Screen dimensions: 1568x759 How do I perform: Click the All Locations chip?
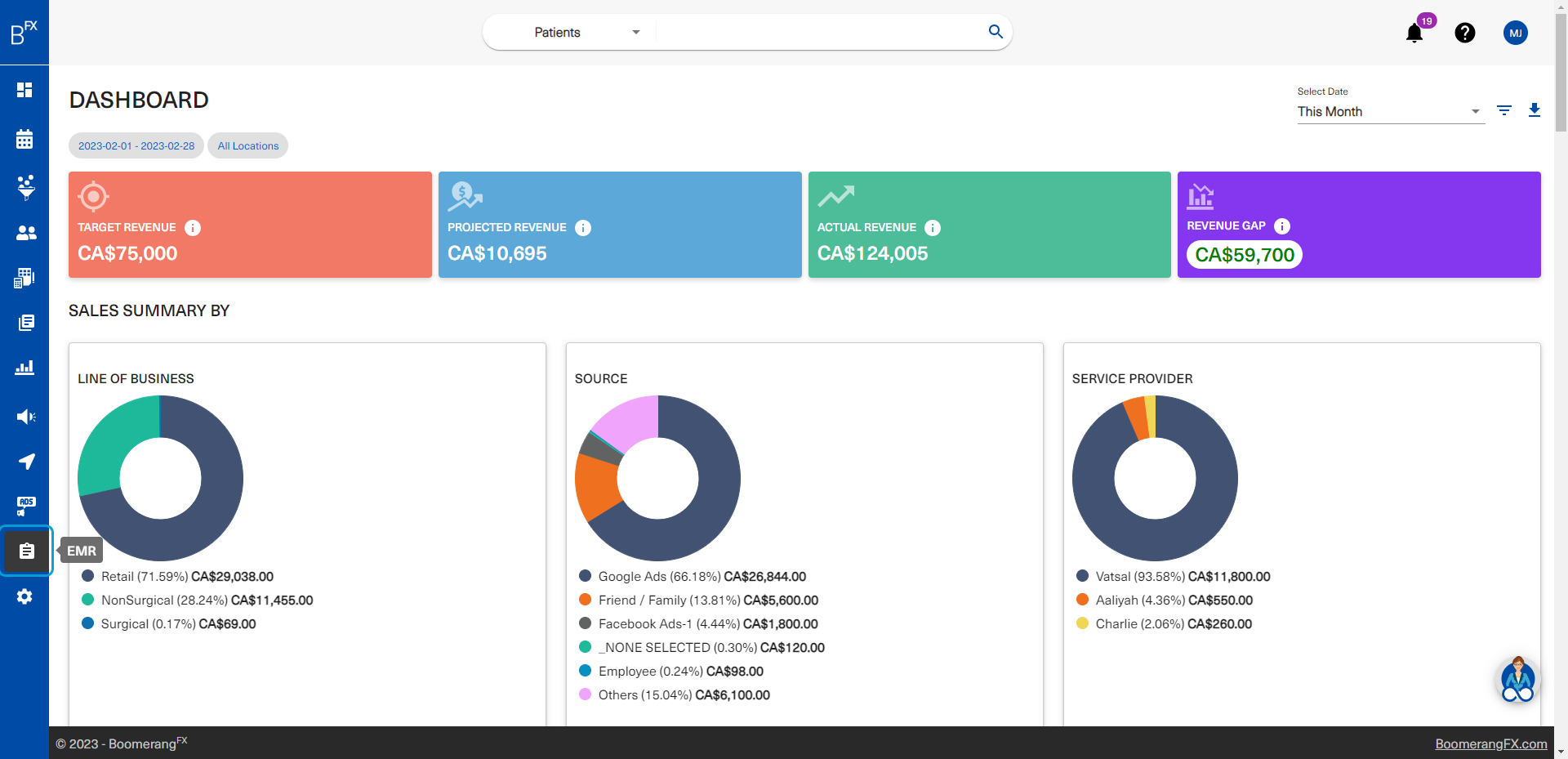pyautogui.click(x=248, y=145)
